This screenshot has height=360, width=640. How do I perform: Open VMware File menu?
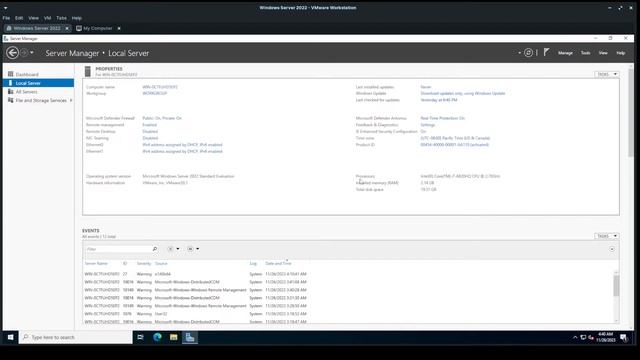pyautogui.click(x=6, y=18)
